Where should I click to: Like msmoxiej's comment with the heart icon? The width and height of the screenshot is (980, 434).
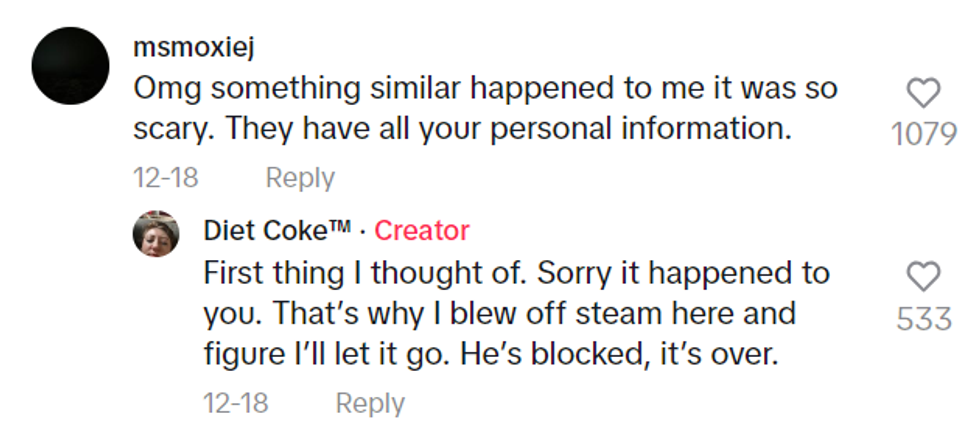point(922,94)
